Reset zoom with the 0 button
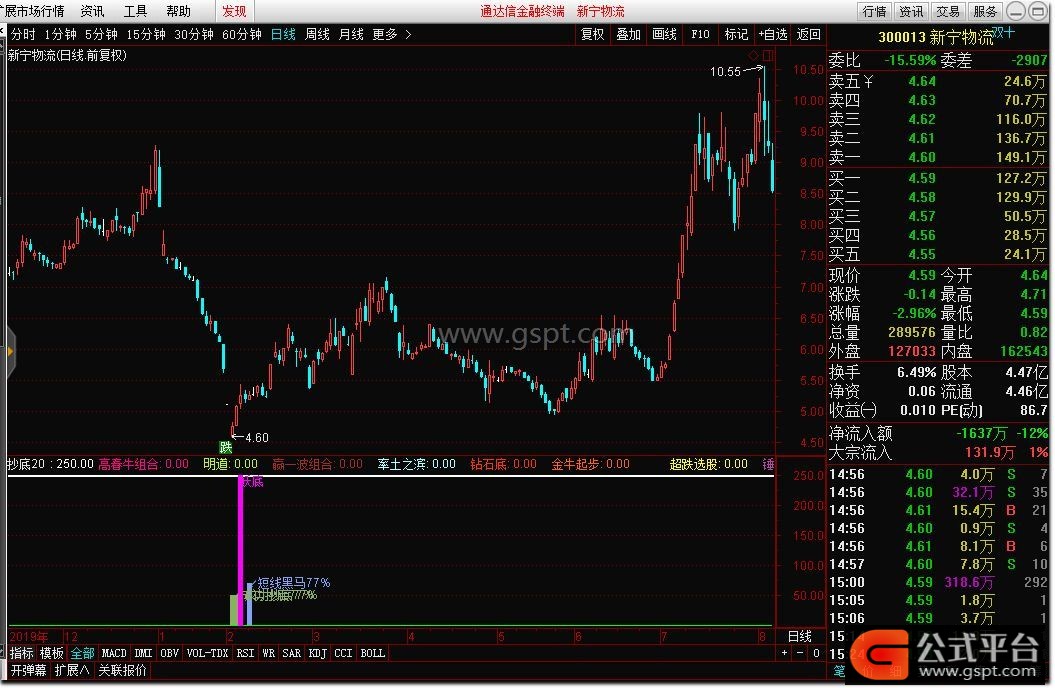 (x=816, y=653)
